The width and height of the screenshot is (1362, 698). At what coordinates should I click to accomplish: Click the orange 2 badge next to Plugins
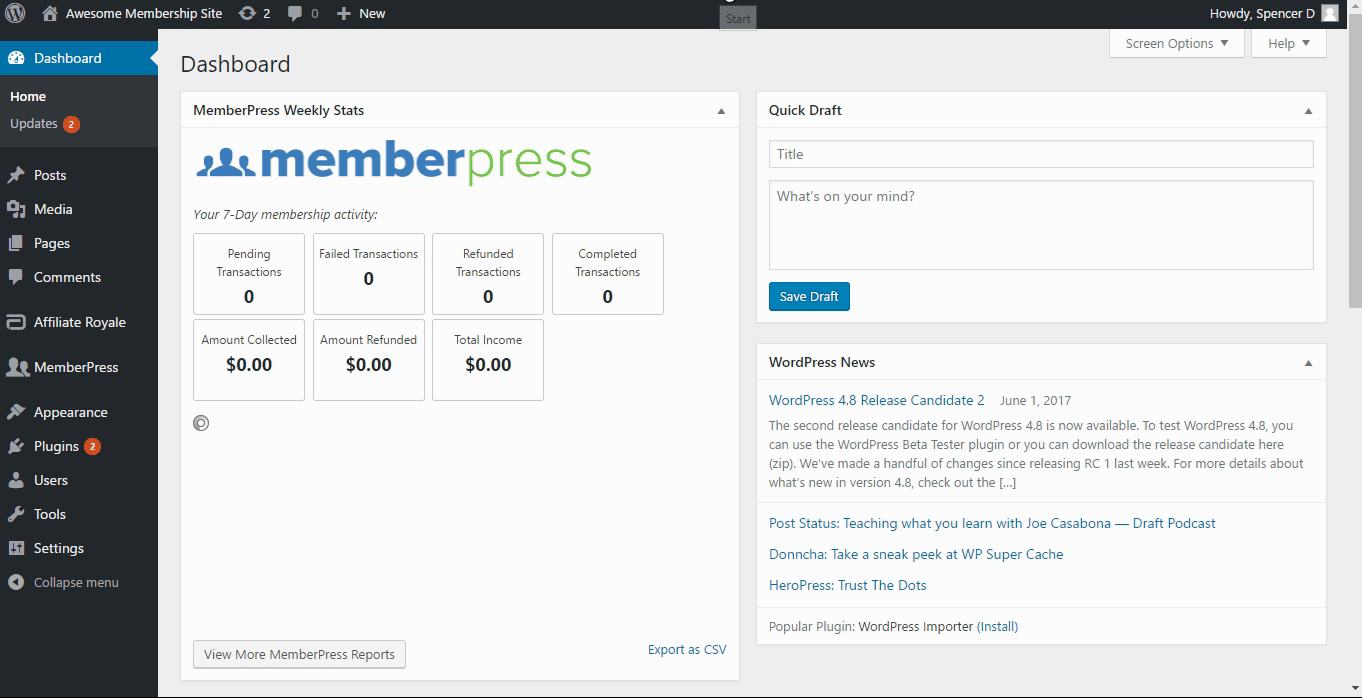tap(92, 446)
